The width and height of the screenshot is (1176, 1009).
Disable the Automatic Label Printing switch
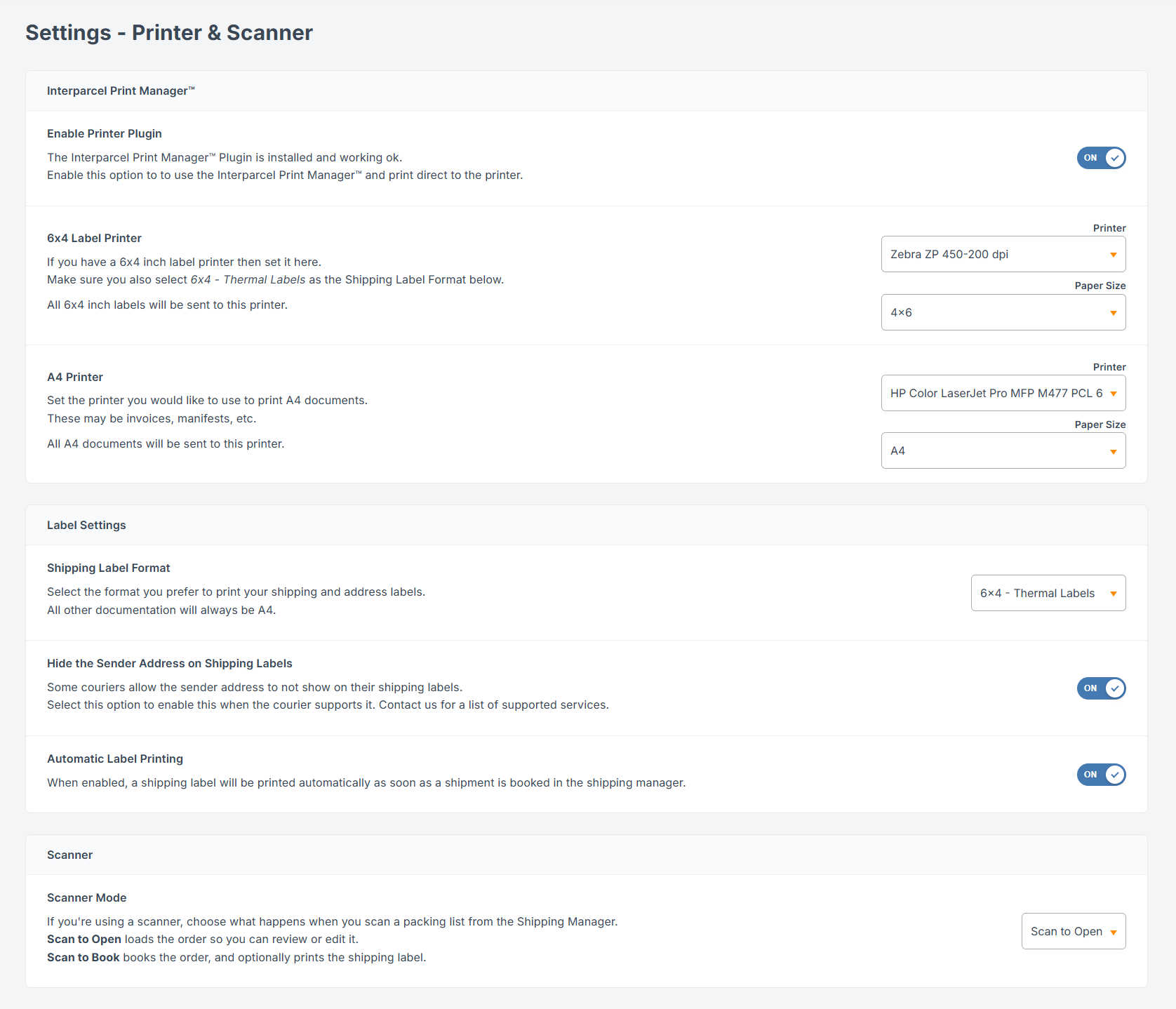coord(1101,775)
